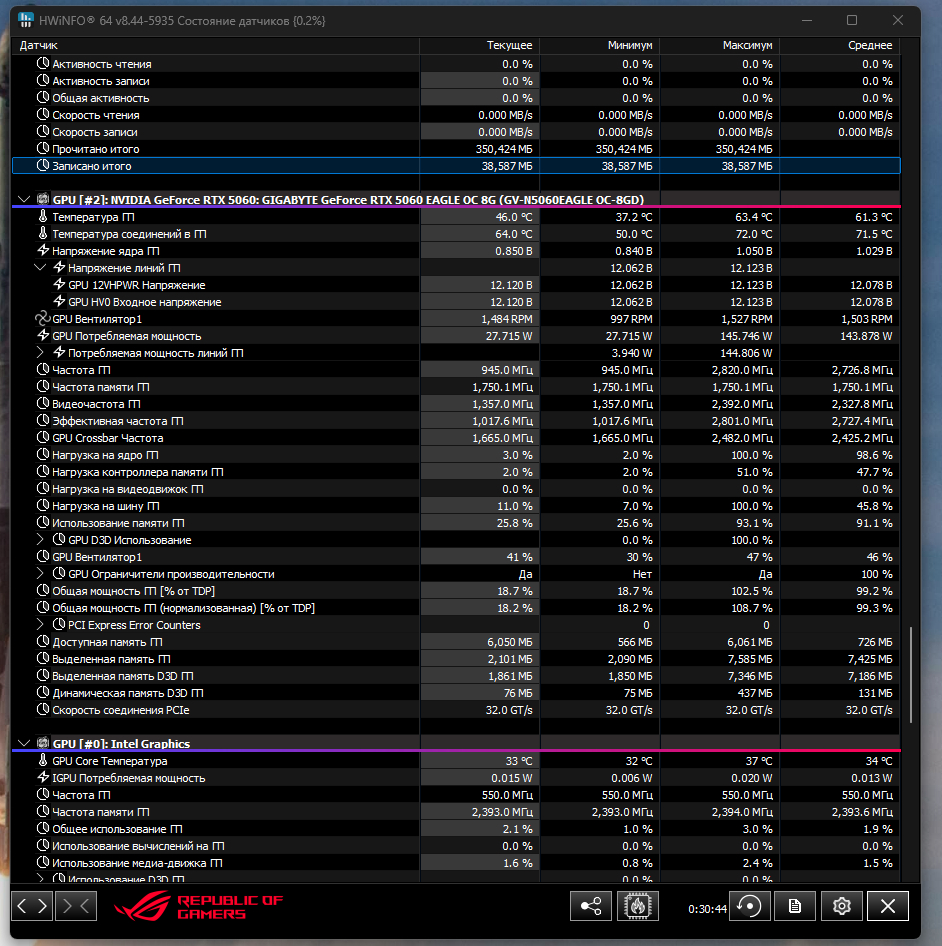Select the GPU Crossbar Частота row

pos(456,437)
